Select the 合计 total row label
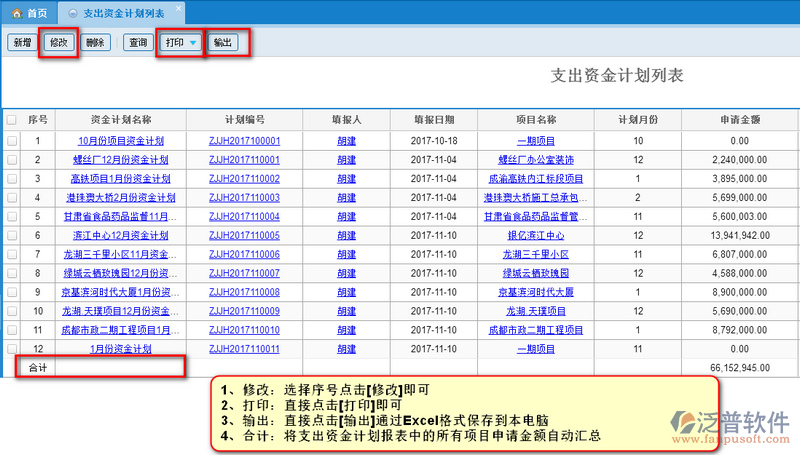 tap(38, 368)
